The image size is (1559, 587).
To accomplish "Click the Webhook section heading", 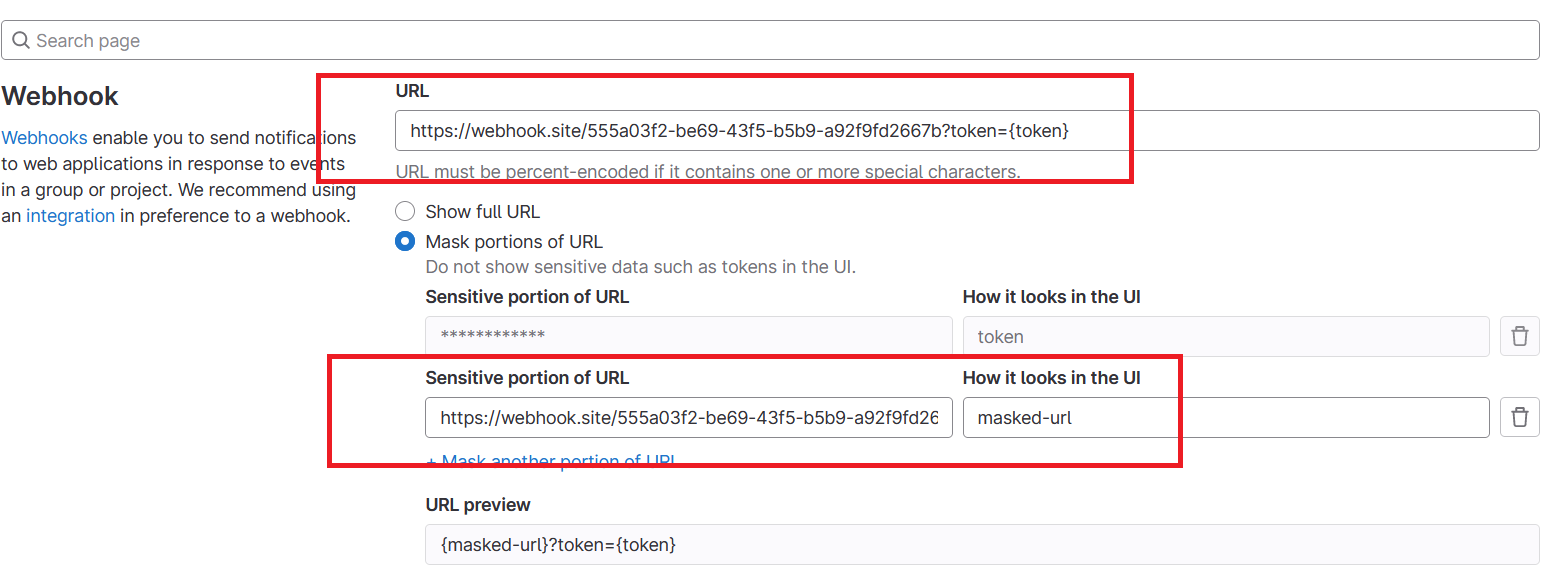I will 60,97.
